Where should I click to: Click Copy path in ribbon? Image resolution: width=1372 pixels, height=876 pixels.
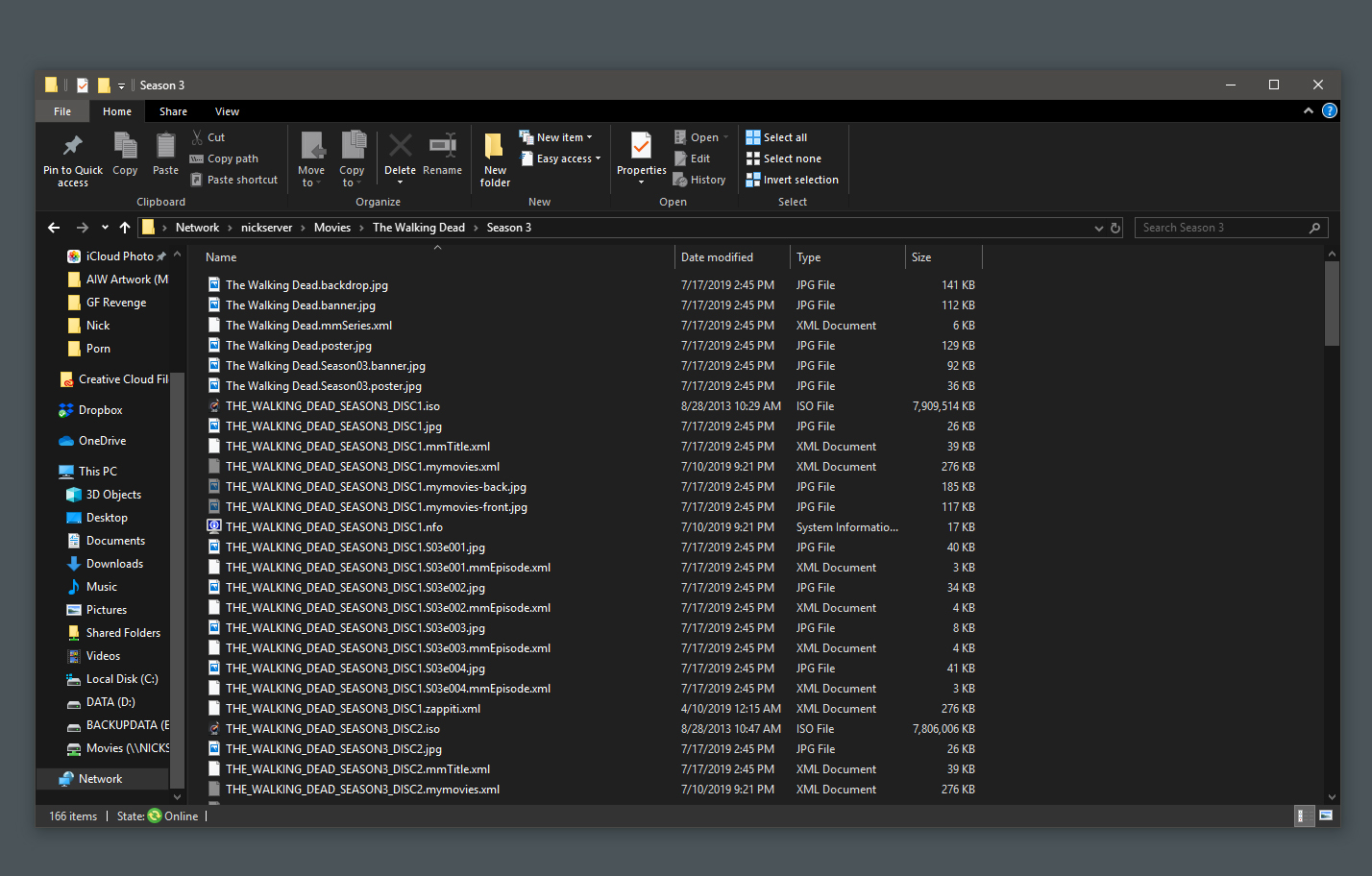[225, 158]
